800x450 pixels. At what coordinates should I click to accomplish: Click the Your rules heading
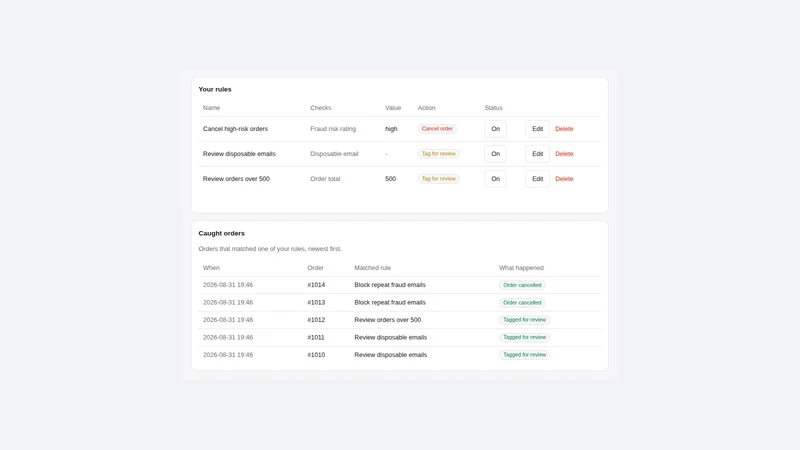215,89
